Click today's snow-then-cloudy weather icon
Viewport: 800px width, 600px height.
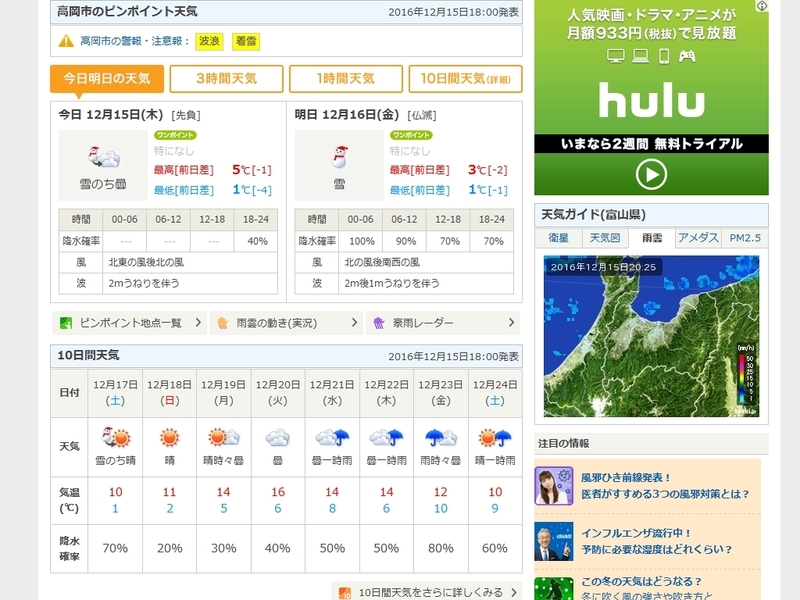(x=104, y=157)
